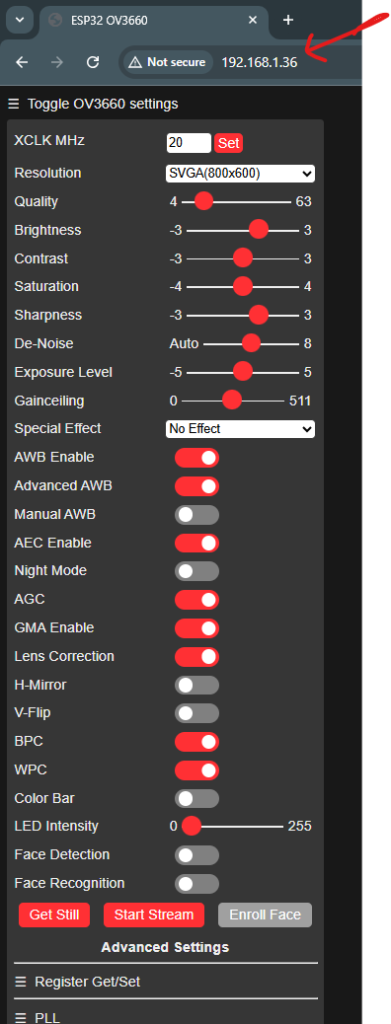The image size is (391, 1024).
Task: Enable the H-Mirror toggle
Action: (x=196, y=685)
